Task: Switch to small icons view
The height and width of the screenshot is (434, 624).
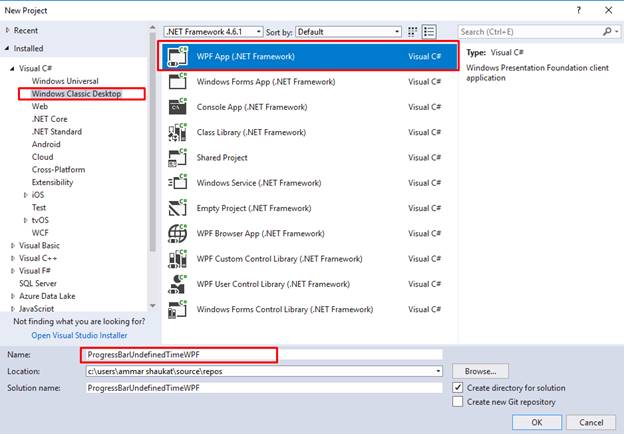Action: pyautogui.click(x=413, y=32)
